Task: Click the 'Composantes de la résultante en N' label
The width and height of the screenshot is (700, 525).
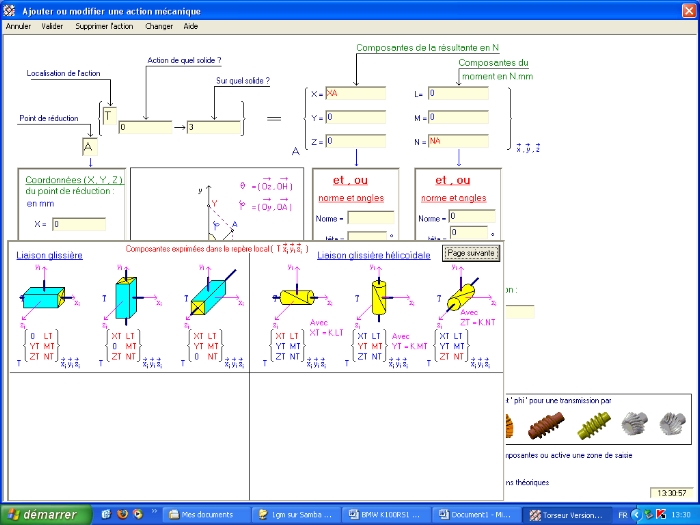Action: click(x=427, y=48)
